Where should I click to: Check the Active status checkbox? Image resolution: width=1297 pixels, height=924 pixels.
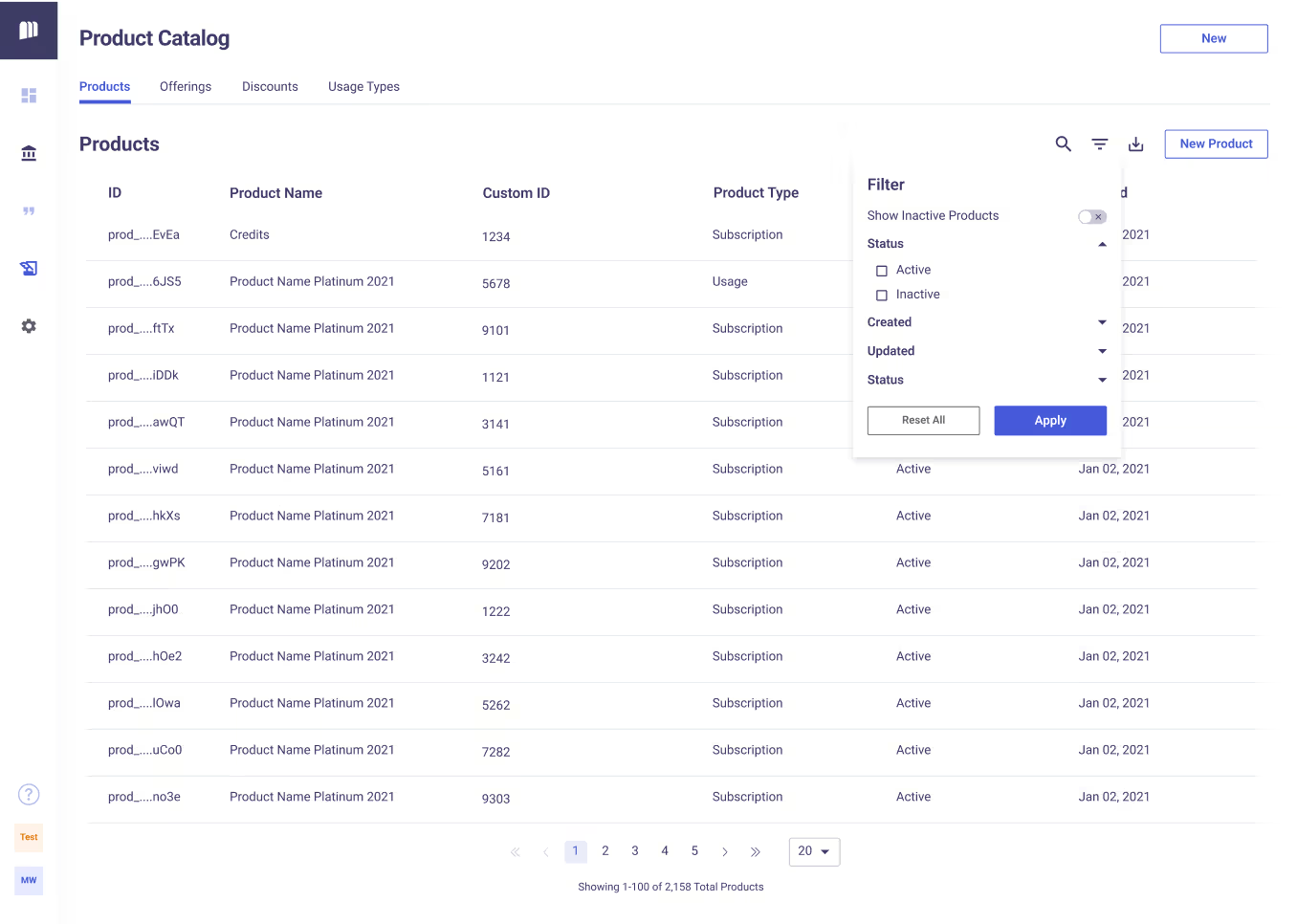[x=882, y=271]
